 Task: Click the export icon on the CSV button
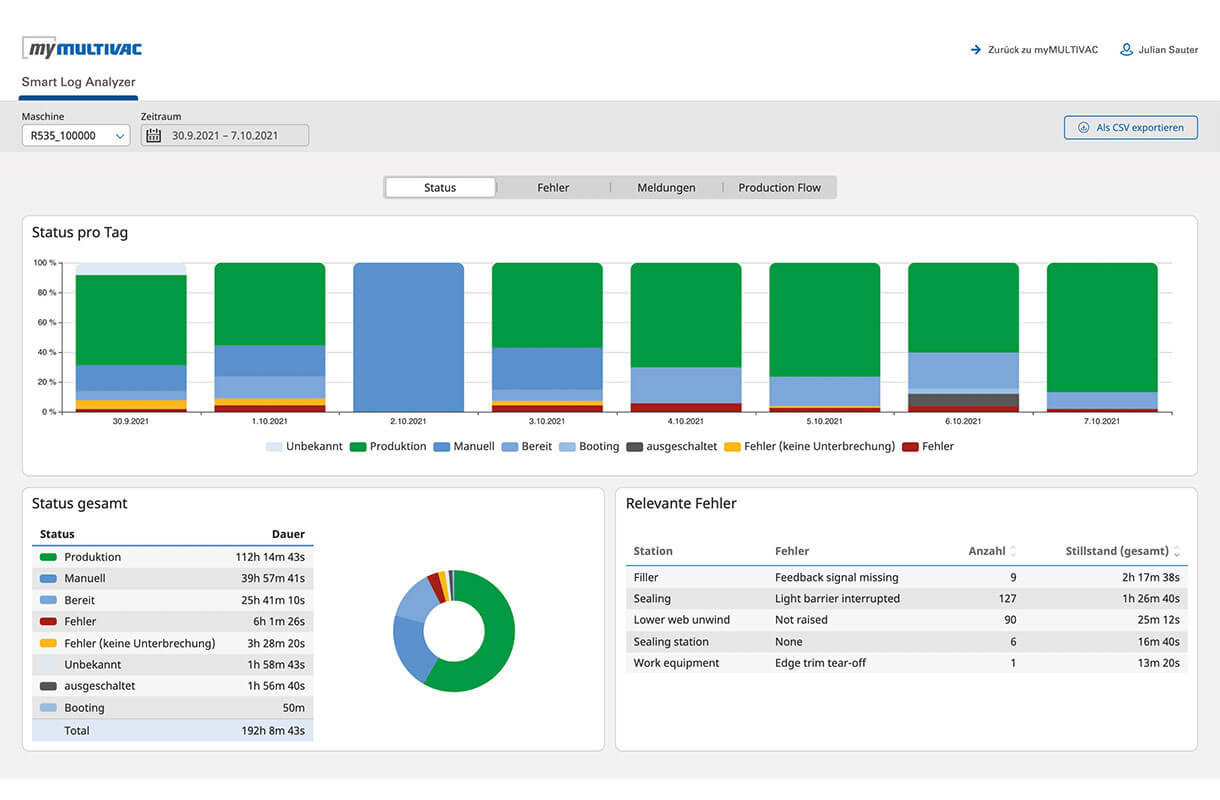[1082, 127]
